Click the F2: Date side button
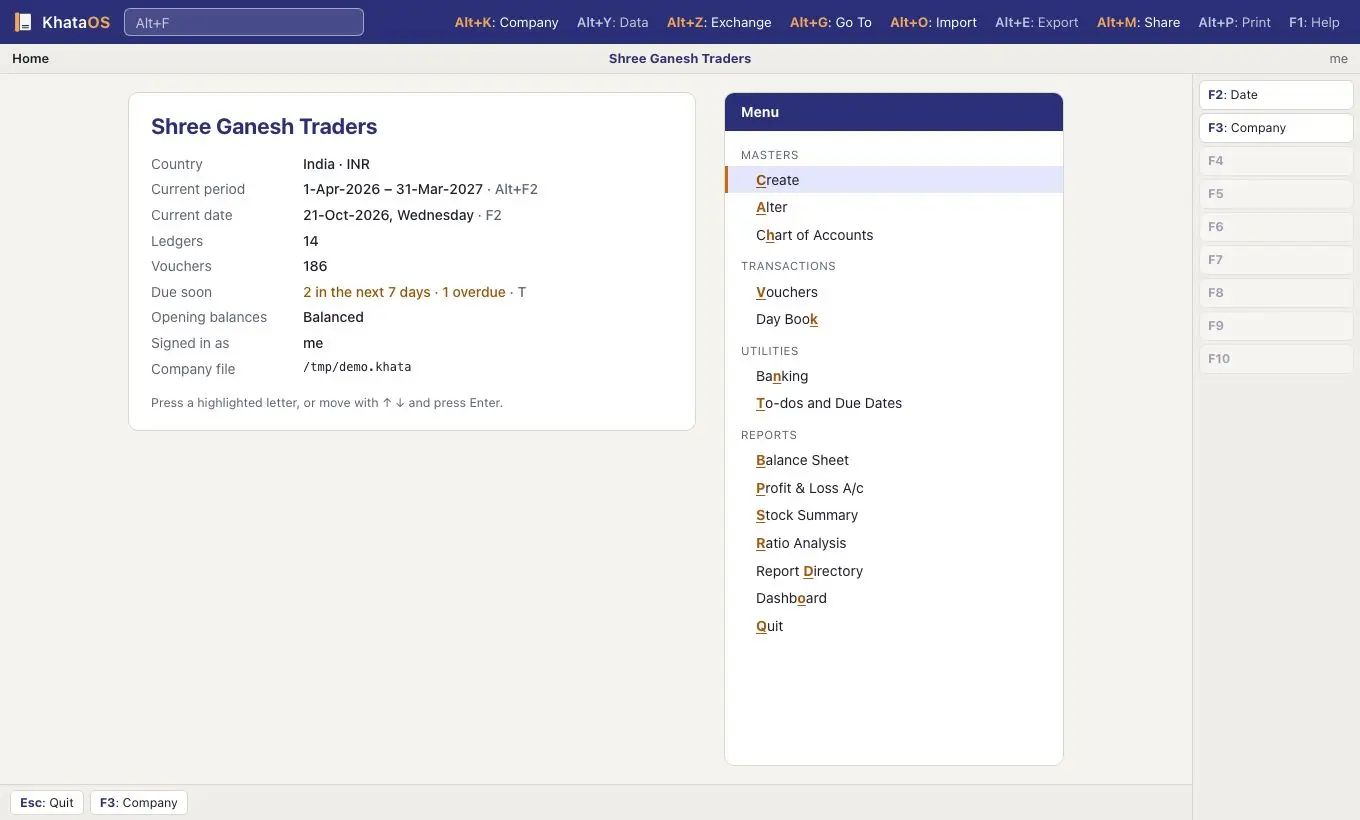This screenshot has height=820, width=1360. 1276,95
